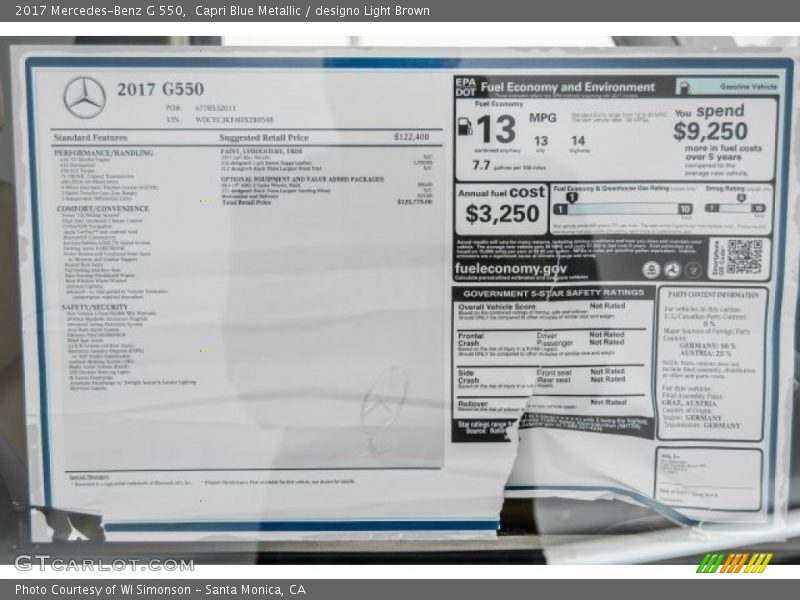The height and width of the screenshot is (600, 800).
Task: Click the gas pump icon next to Gasoline Vehicle
Action: point(685,87)
